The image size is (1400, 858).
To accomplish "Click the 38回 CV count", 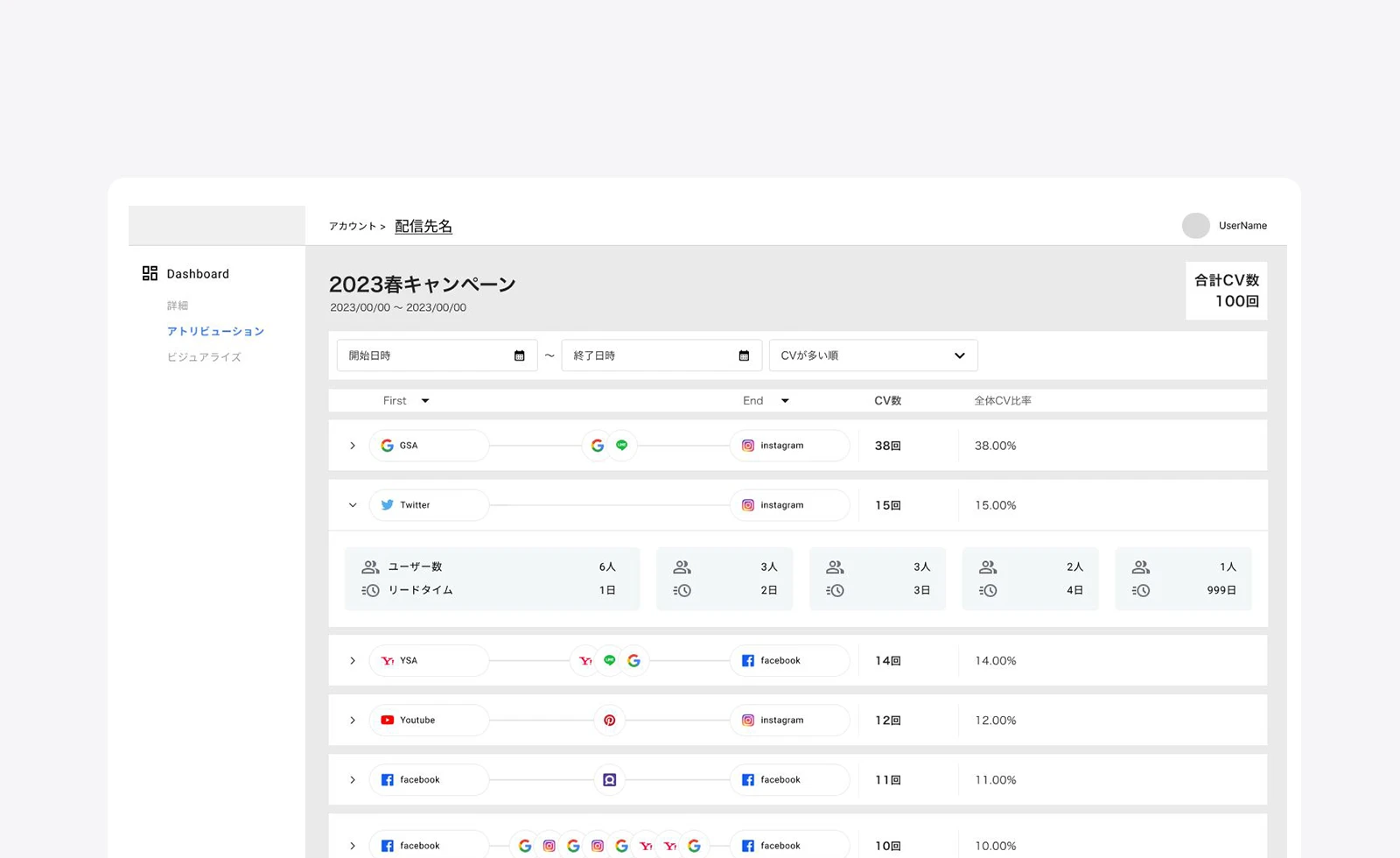I will [887, 446].
